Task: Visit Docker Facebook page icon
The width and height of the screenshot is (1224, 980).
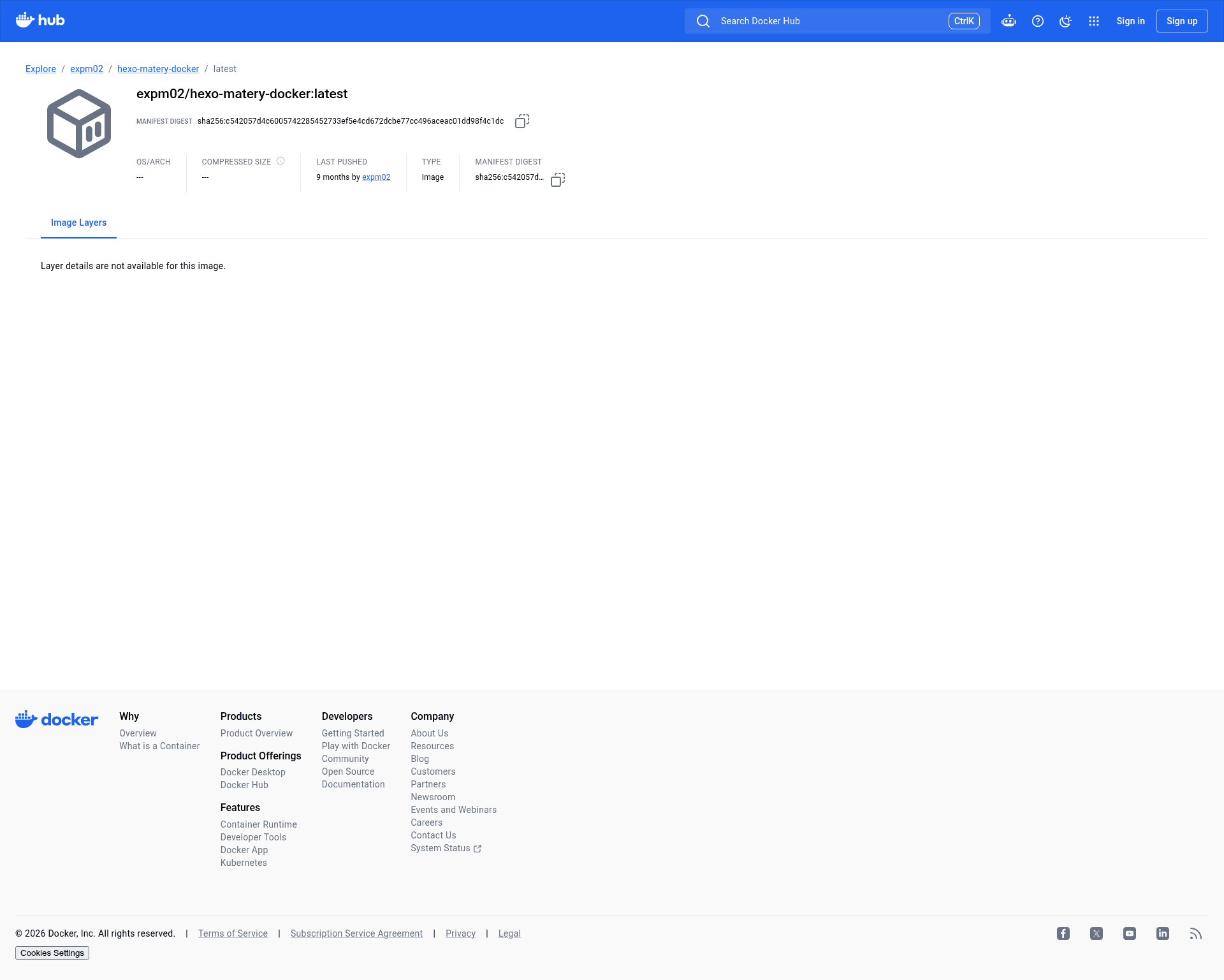Action: point(1063,933)
